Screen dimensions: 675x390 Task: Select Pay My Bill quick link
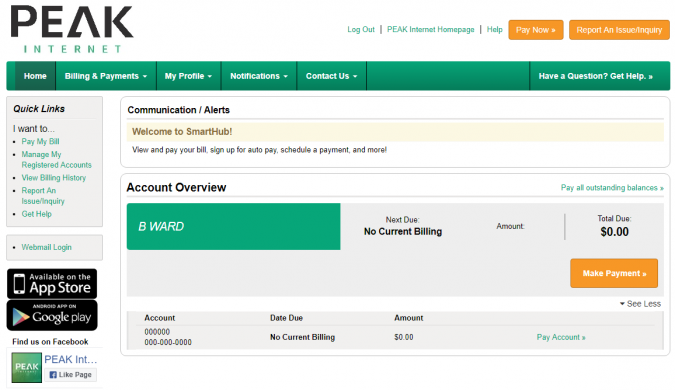click(40, 142)
